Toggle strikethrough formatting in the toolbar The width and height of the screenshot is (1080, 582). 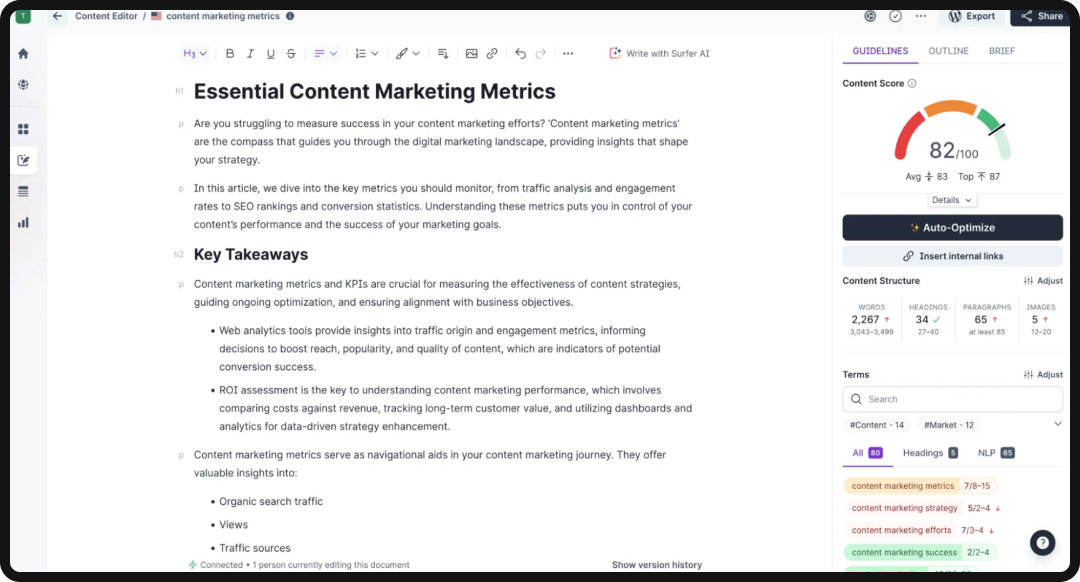point(290,53)
